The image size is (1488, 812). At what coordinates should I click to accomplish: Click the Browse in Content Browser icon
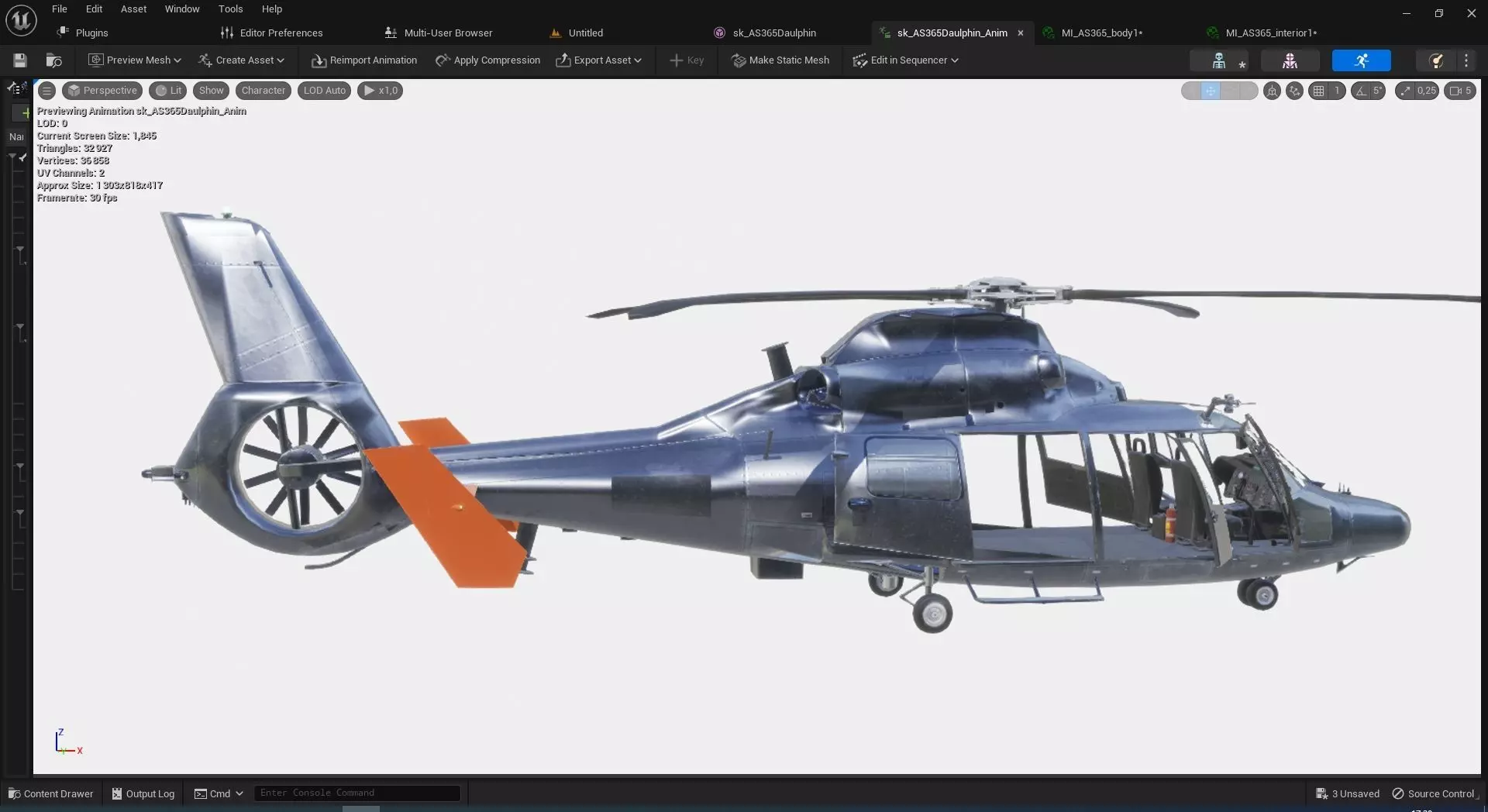(x=53, y=60)
